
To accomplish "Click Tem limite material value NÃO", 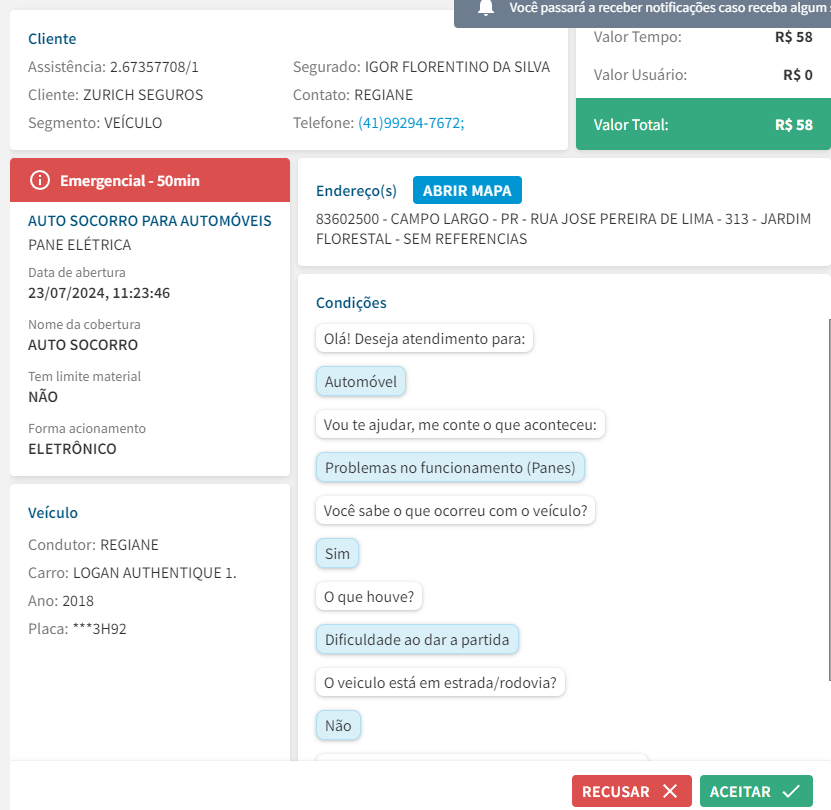I will [43, 397].
